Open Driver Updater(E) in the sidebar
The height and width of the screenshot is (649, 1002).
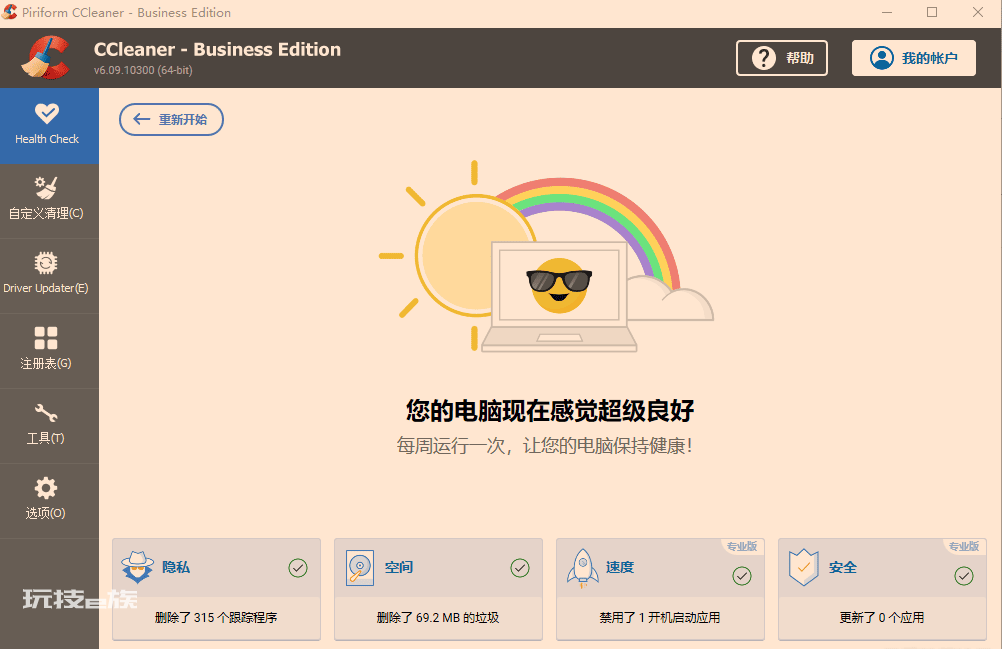pyautogui.click(x=49, y=276)
